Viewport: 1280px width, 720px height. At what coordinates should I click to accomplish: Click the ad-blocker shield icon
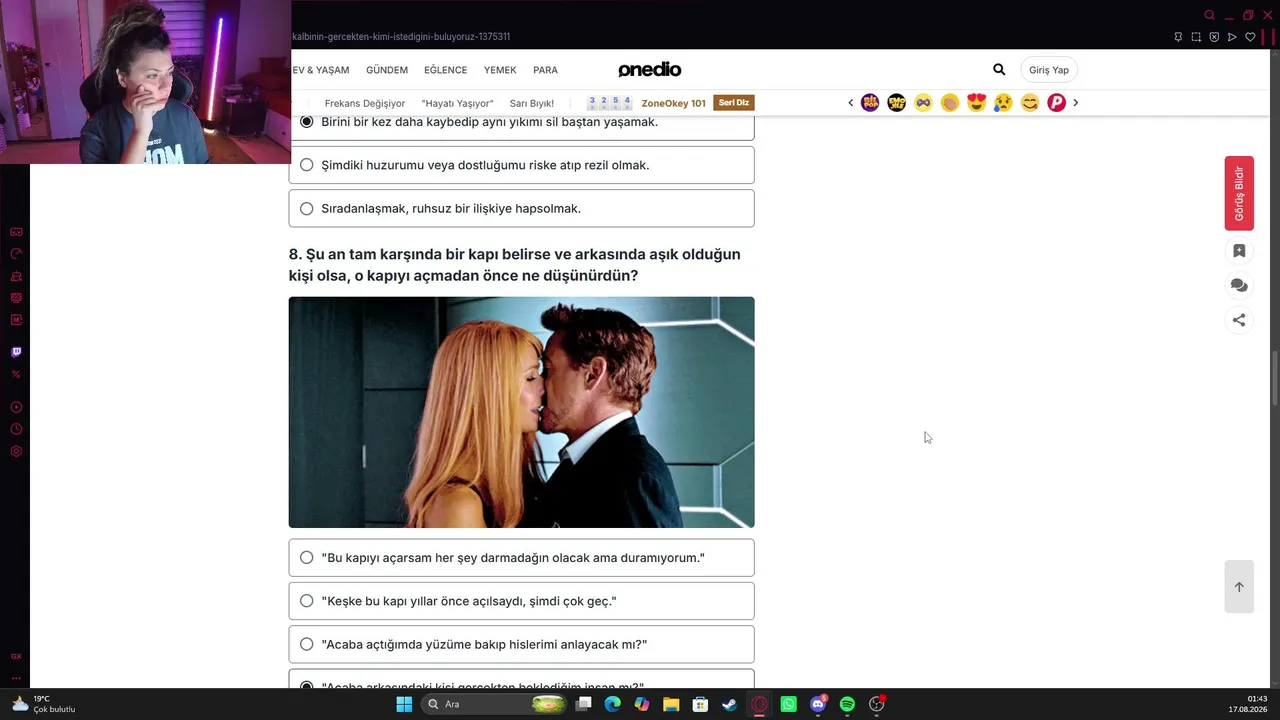click(x=1214, y=37)
